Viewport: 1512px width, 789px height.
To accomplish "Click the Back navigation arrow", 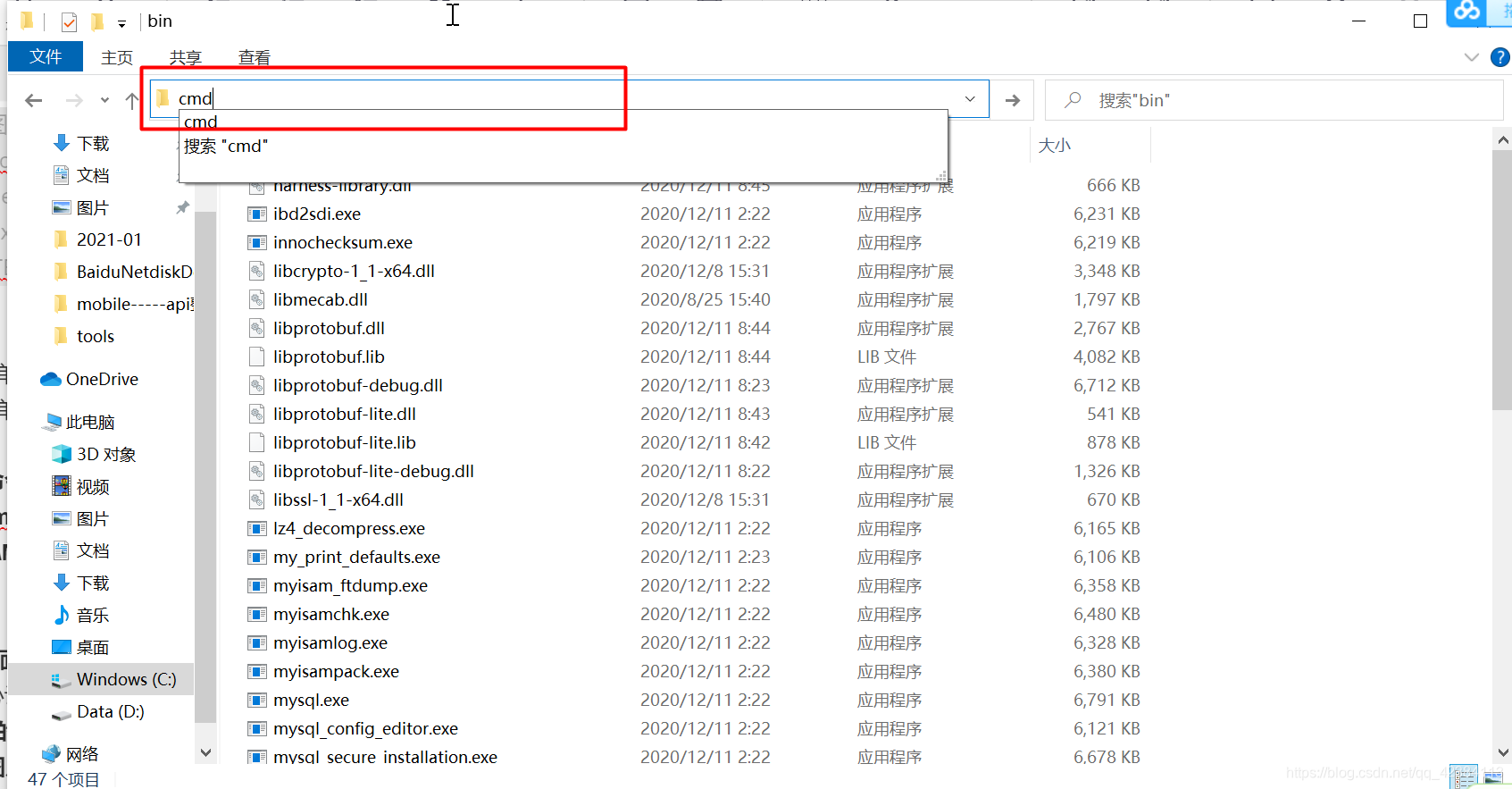I will click(34, 100).
